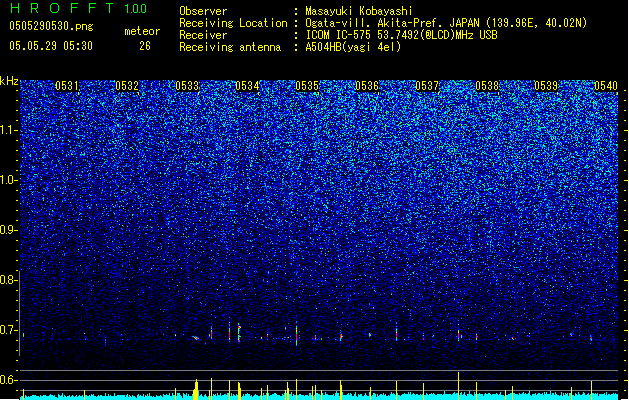
Task: Click the meteor count value 26
Action: (x=145, y=46)
